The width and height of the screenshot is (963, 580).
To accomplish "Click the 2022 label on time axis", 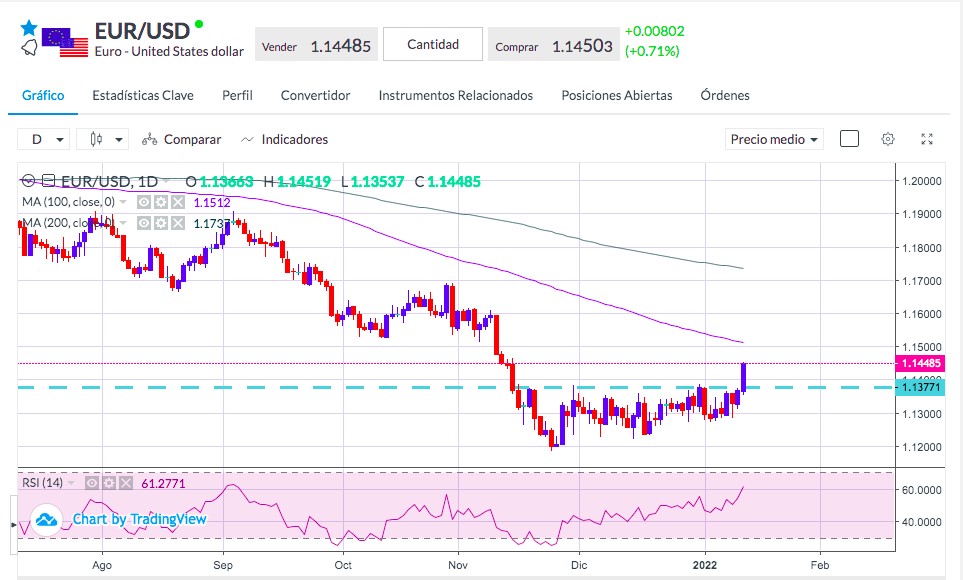I will coord(704,565).
